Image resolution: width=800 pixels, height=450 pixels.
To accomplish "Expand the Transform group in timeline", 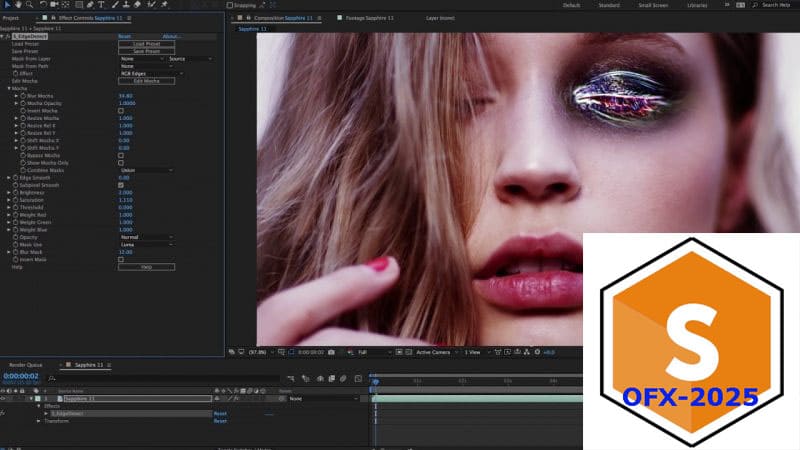I will coord(39,421).
